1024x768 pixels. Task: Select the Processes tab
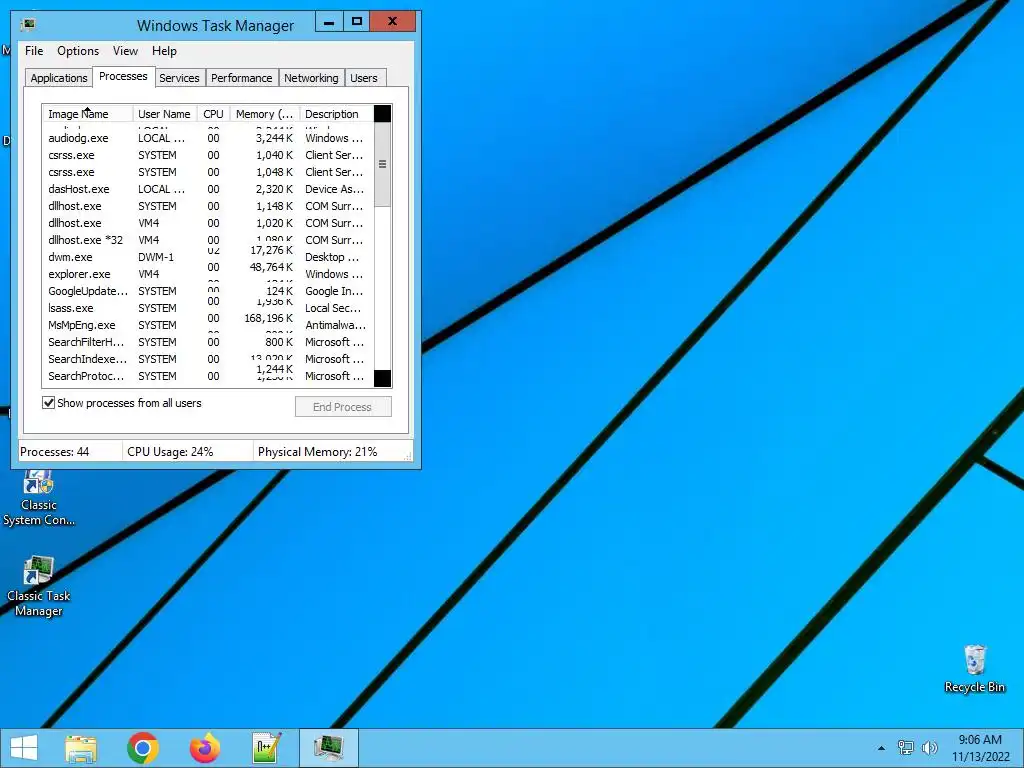pos(123,76)
